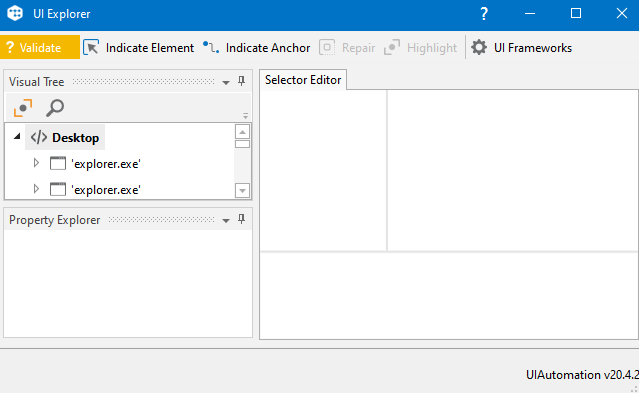
Task: Click the Repair toolbar icon
Action: pos(327,47)
